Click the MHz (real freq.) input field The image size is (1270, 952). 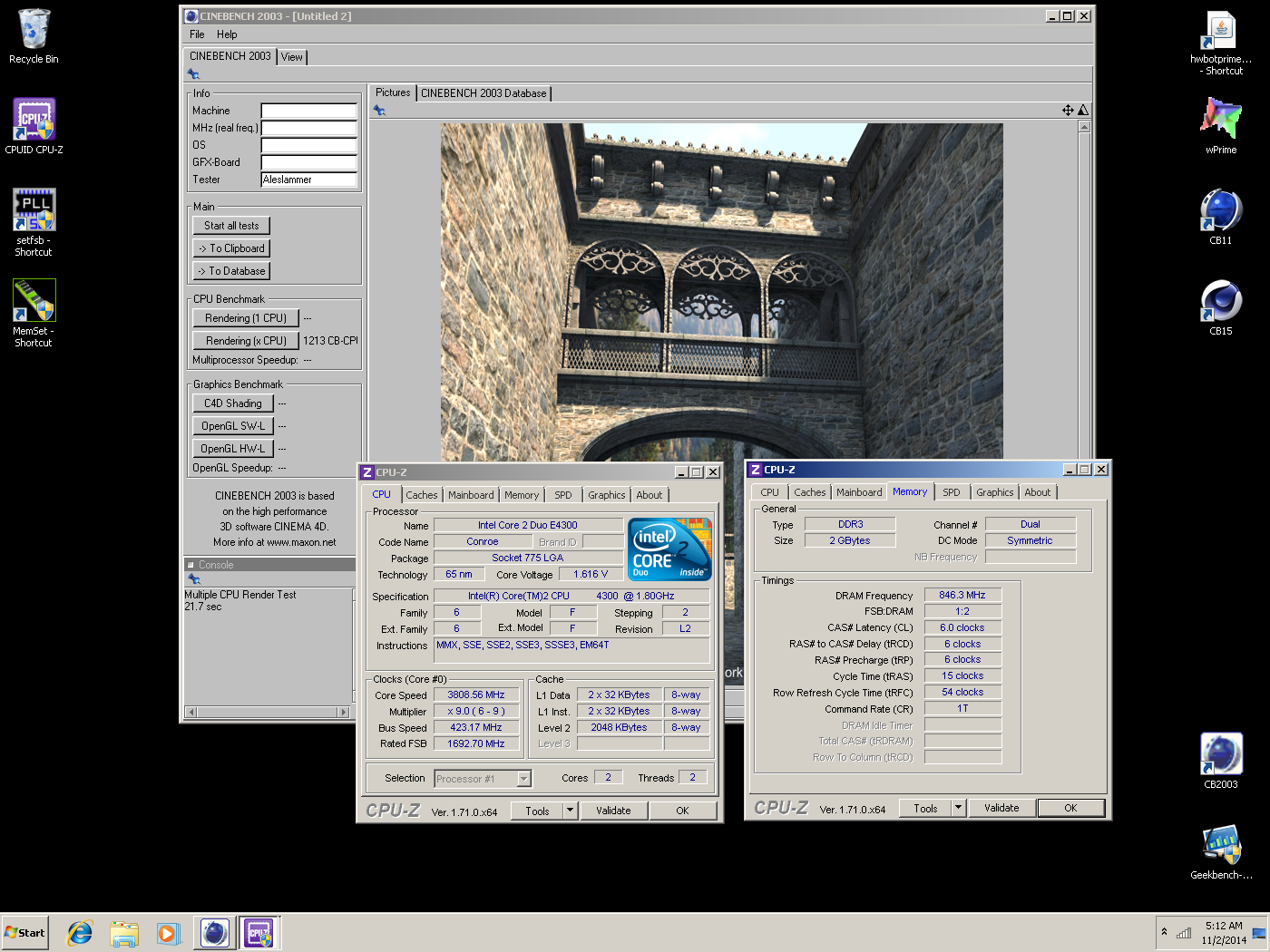[x=309, y=128]
